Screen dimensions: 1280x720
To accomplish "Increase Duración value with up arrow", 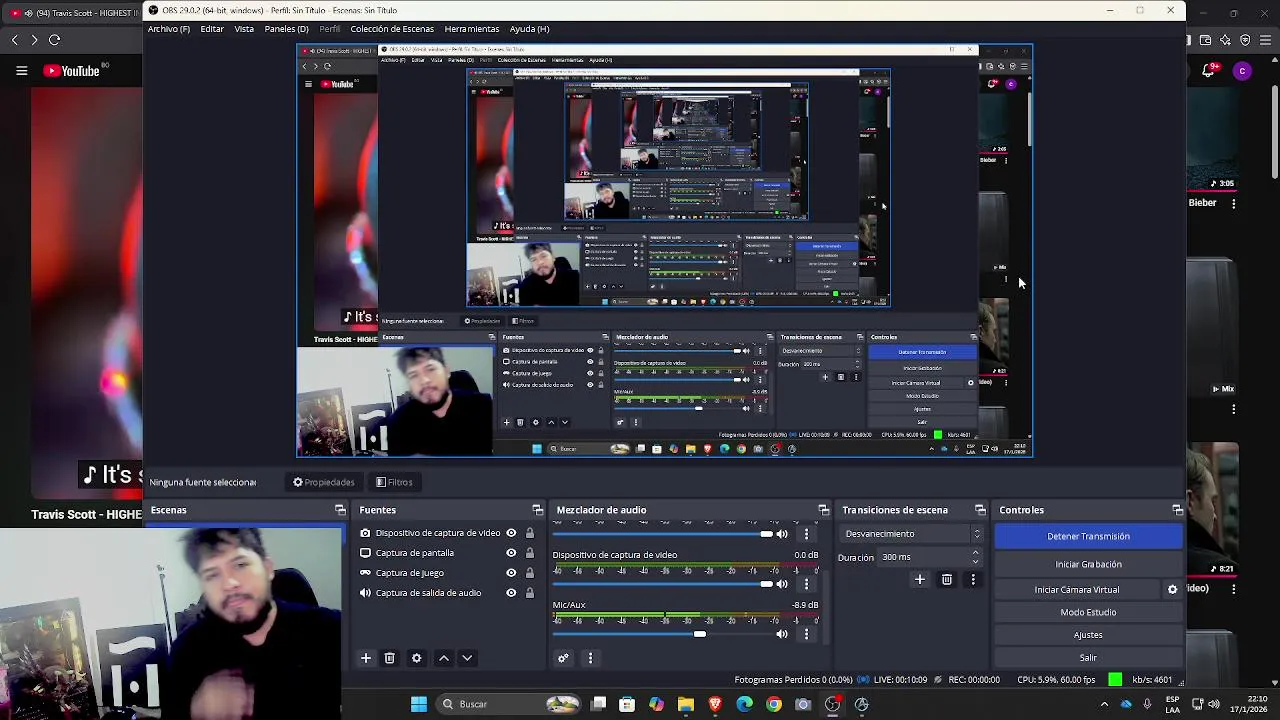I will point(975,553).
